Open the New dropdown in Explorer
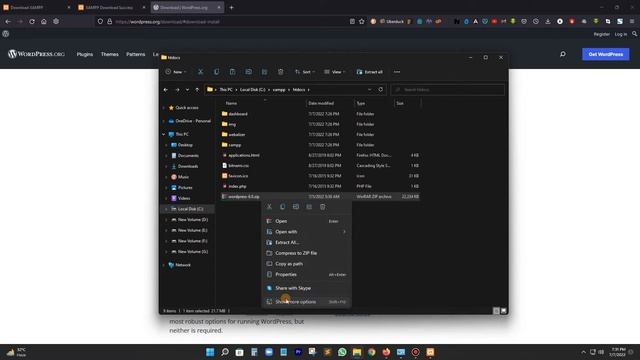 click(x=176, y=72)
